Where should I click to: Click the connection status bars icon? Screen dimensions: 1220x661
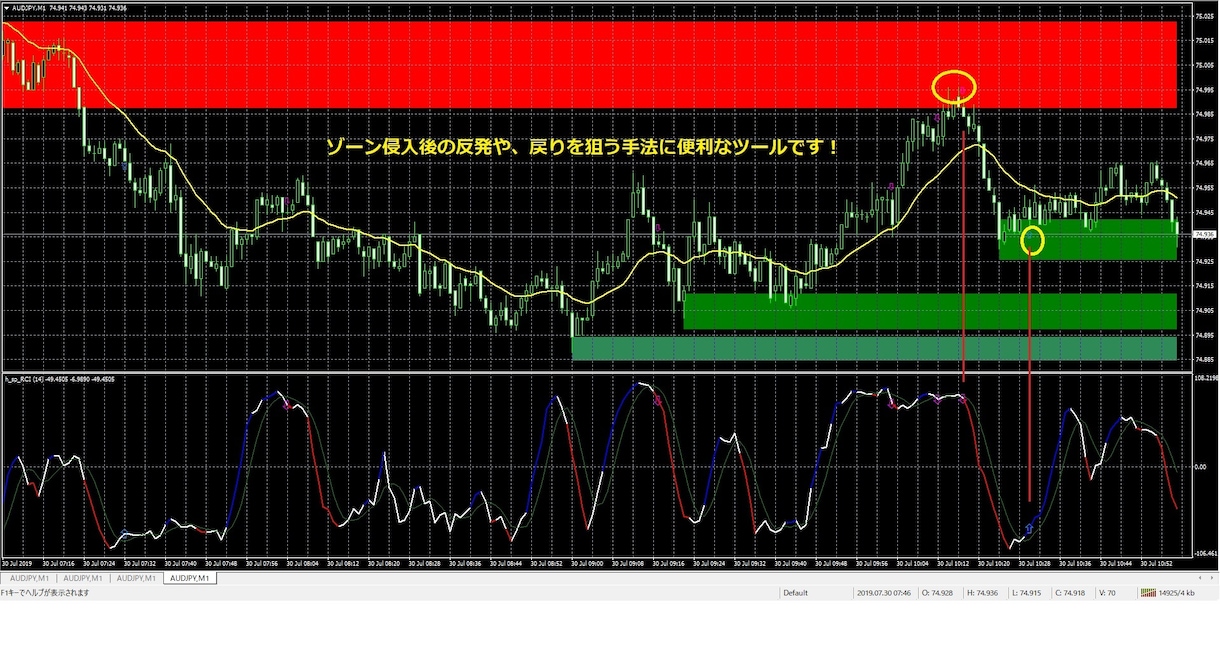1147,592
